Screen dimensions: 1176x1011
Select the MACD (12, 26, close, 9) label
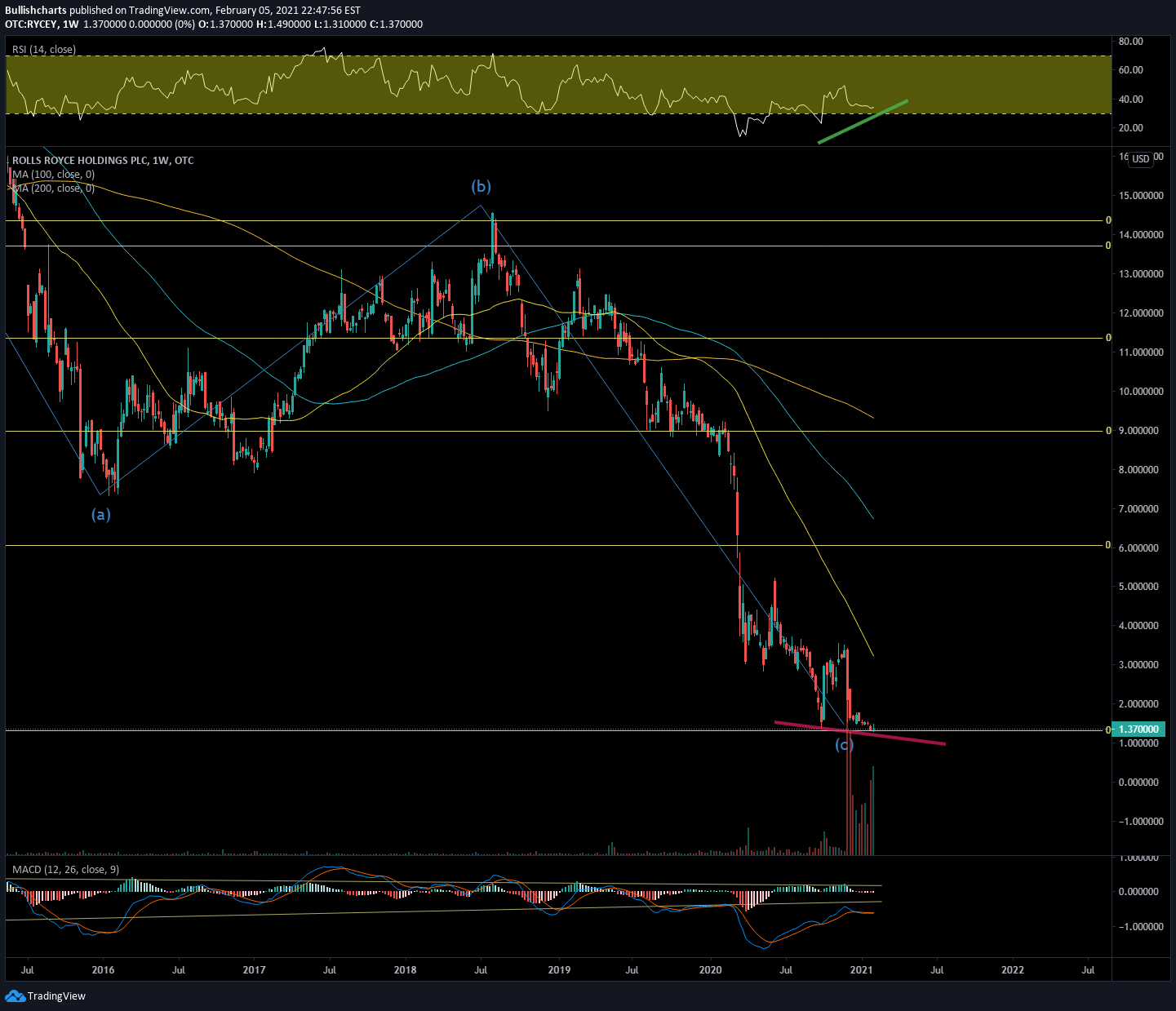[x=65, y=870]
